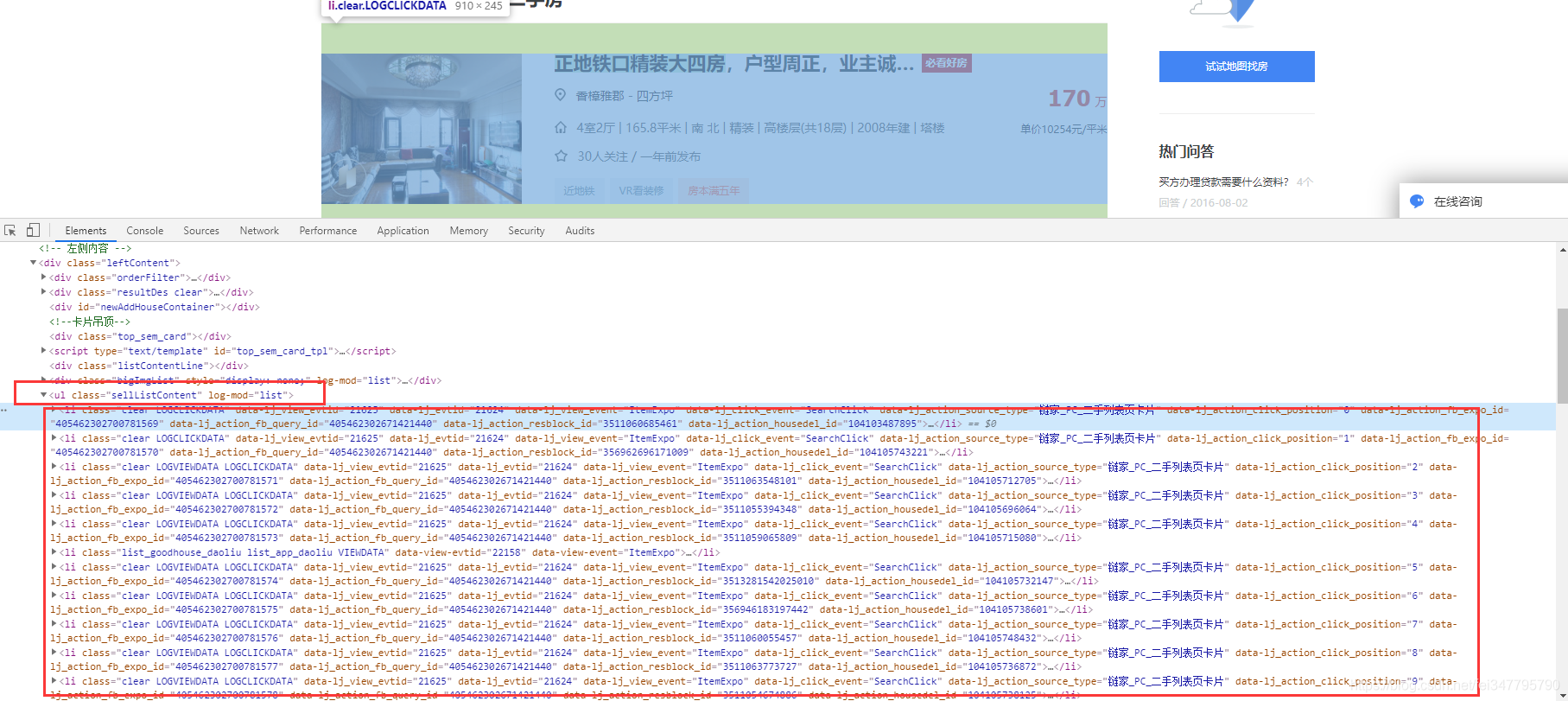This screenshot has height=701, width=1568.
Task: Open the question 买方办理贷款需要什么资料?
Action: point(1223,182)
